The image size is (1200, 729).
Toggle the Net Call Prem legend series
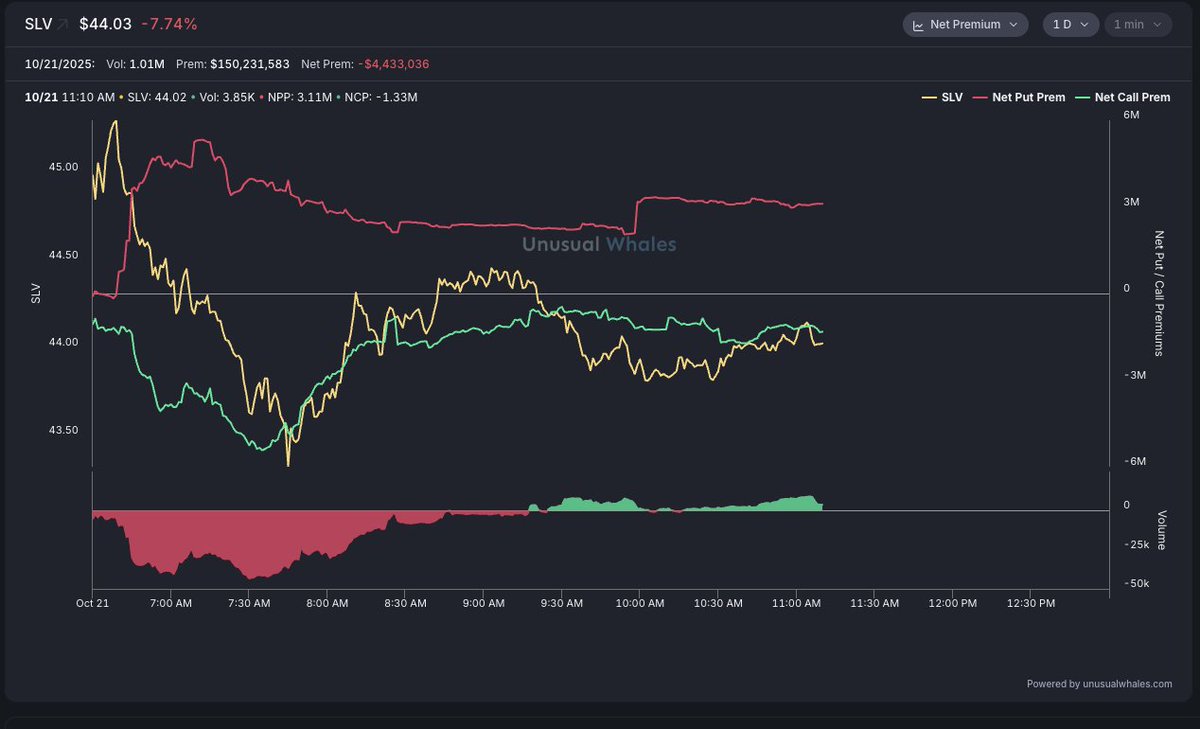[x=1122, y=97]
